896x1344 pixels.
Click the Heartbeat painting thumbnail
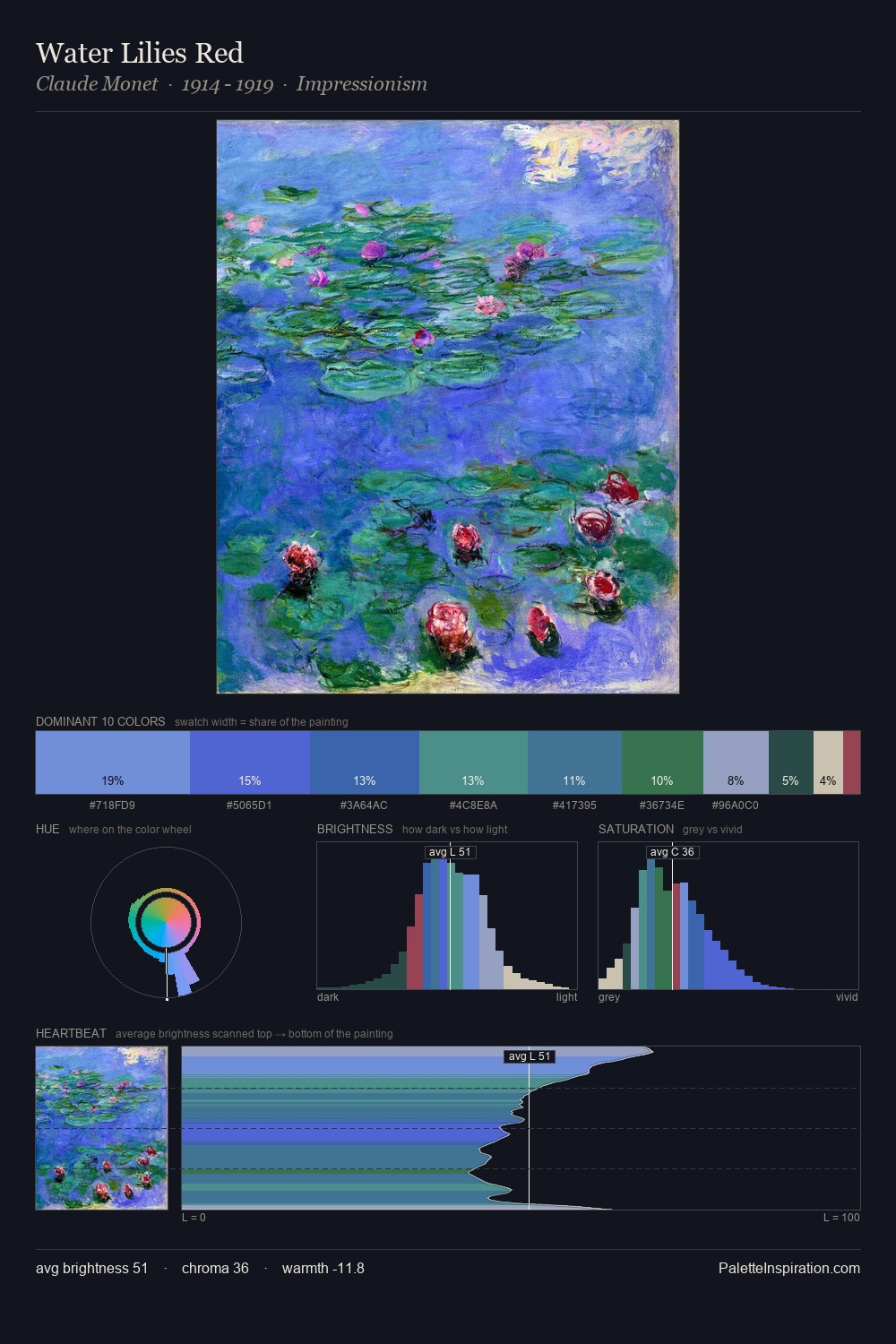(101, 1128)
